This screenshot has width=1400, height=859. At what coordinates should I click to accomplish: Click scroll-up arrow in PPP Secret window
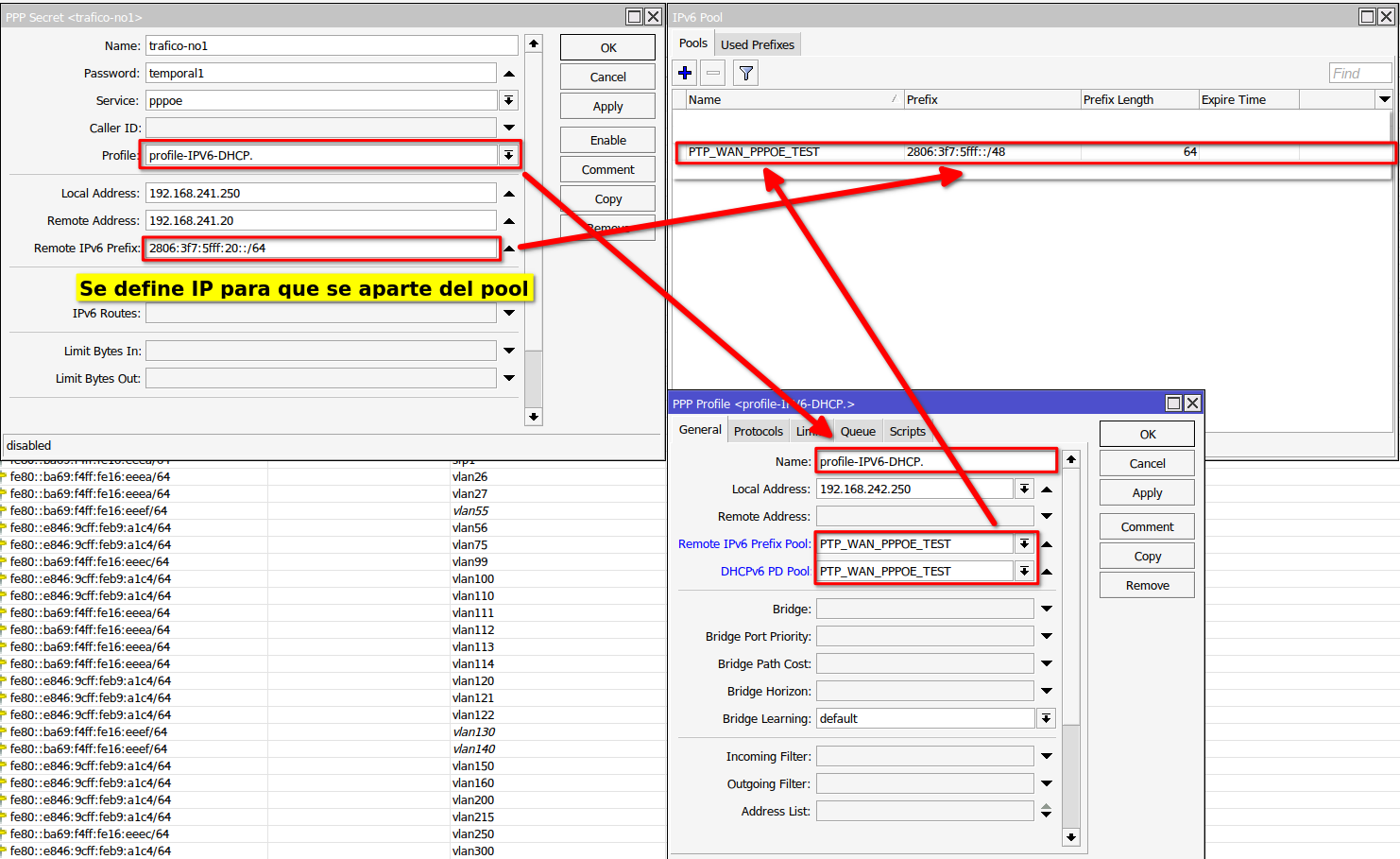click(x=534, y=43)
